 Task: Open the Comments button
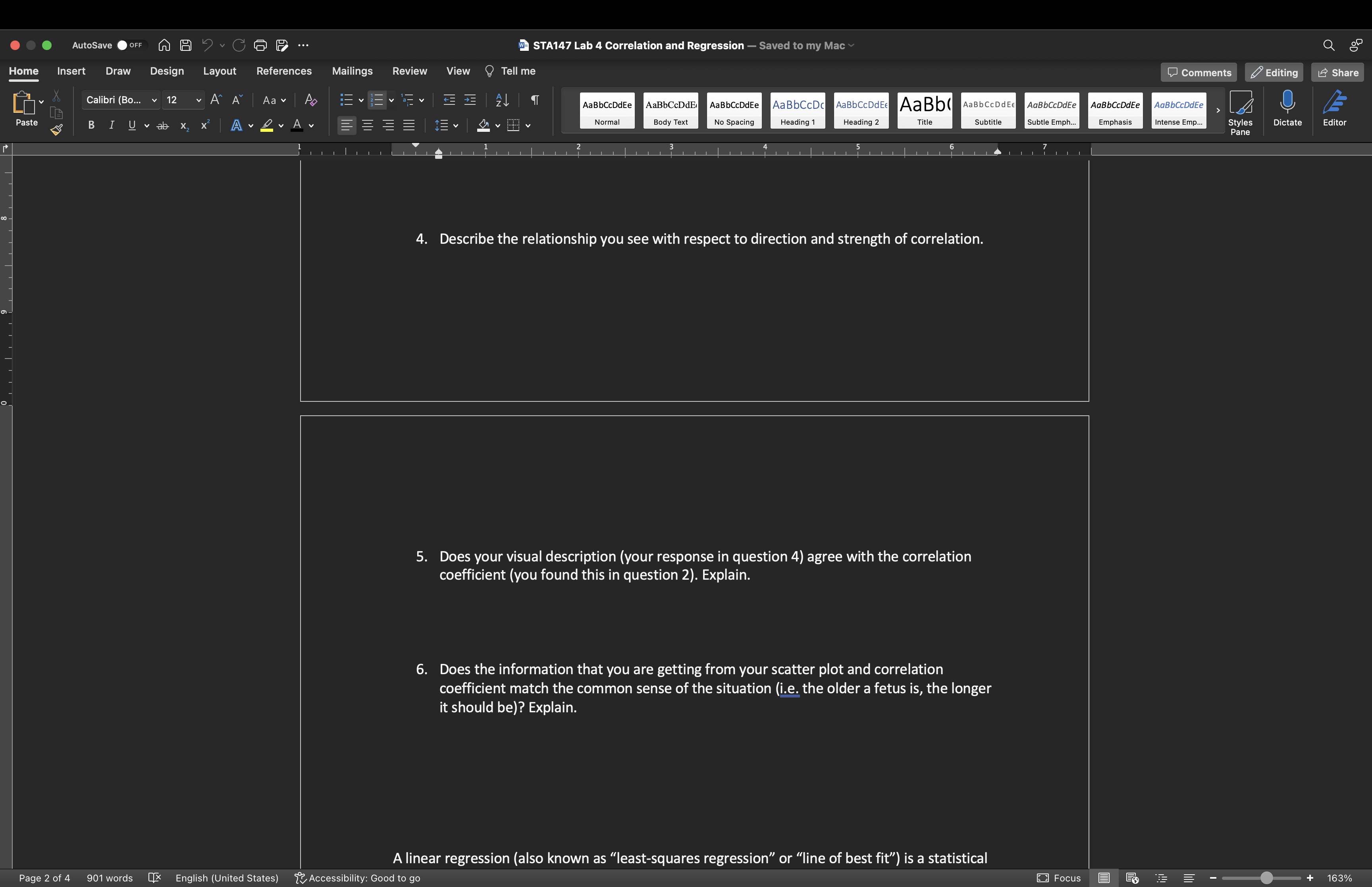[x=1198, y=73]
